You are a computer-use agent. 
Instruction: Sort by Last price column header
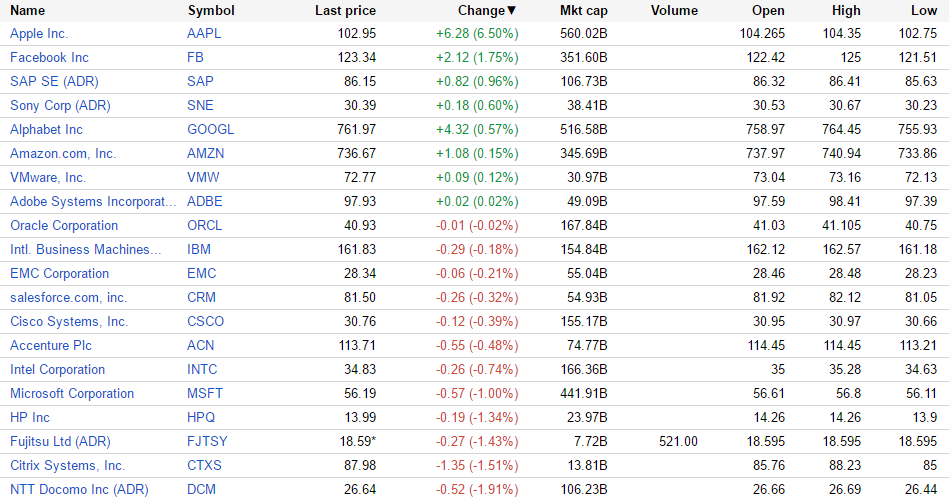pos(345,10)
